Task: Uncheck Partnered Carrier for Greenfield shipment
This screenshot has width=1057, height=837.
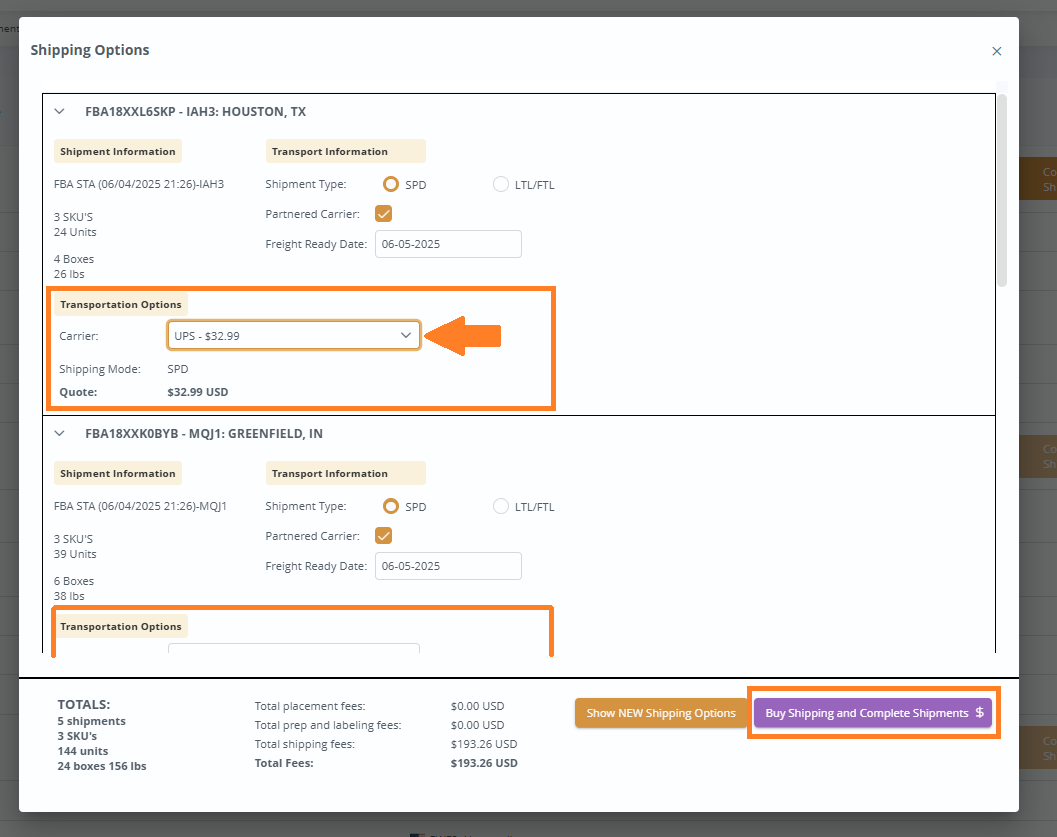Action: point(383,535)
